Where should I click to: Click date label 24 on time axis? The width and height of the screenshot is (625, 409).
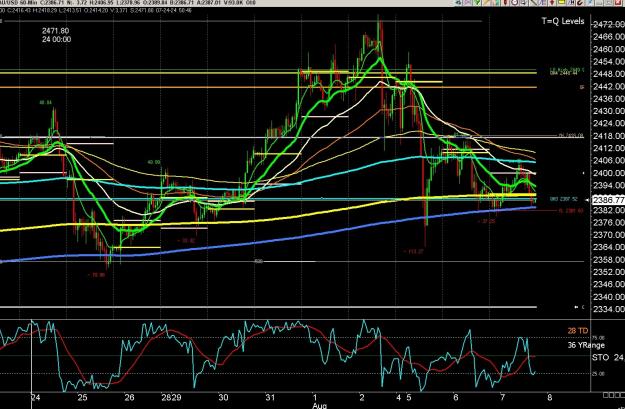click(x=35, y=397)
